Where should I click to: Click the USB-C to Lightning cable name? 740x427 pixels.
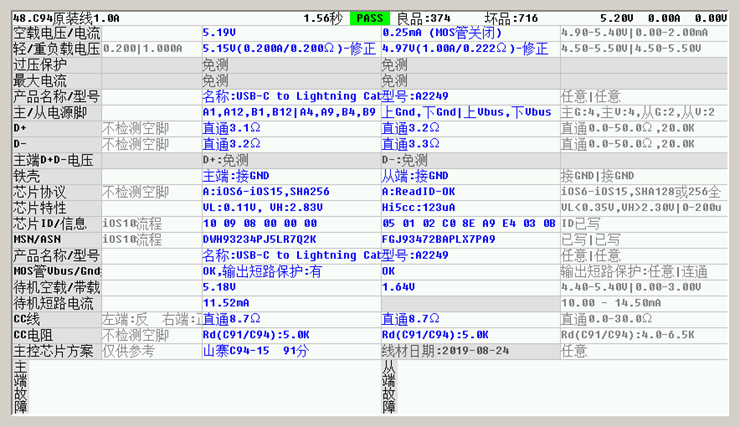click(x=290, y=97)
